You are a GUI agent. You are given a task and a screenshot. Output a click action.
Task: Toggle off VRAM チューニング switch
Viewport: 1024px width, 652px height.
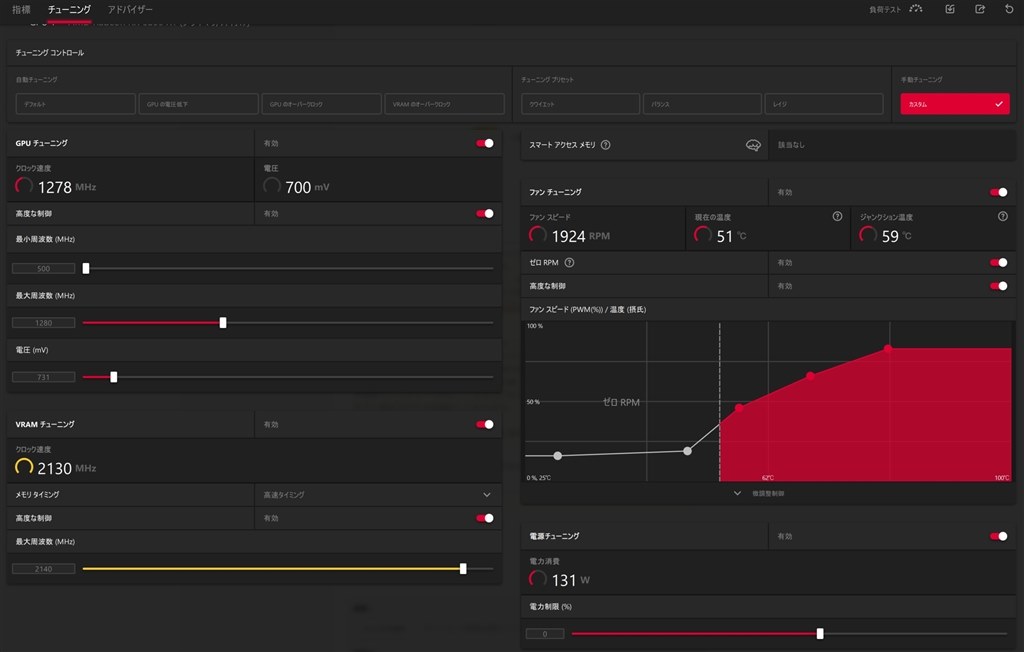(x=485, y=424)
